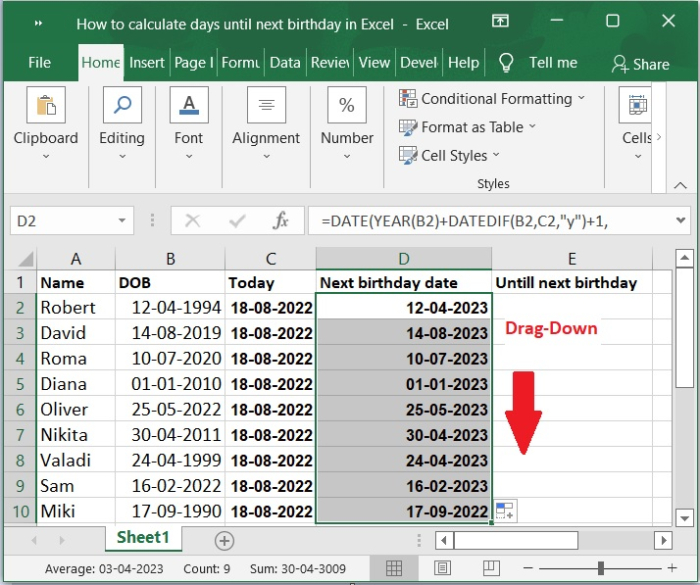Open the Cell Styles dropdown
Screen dimensions: 700x585
[497, 156]
